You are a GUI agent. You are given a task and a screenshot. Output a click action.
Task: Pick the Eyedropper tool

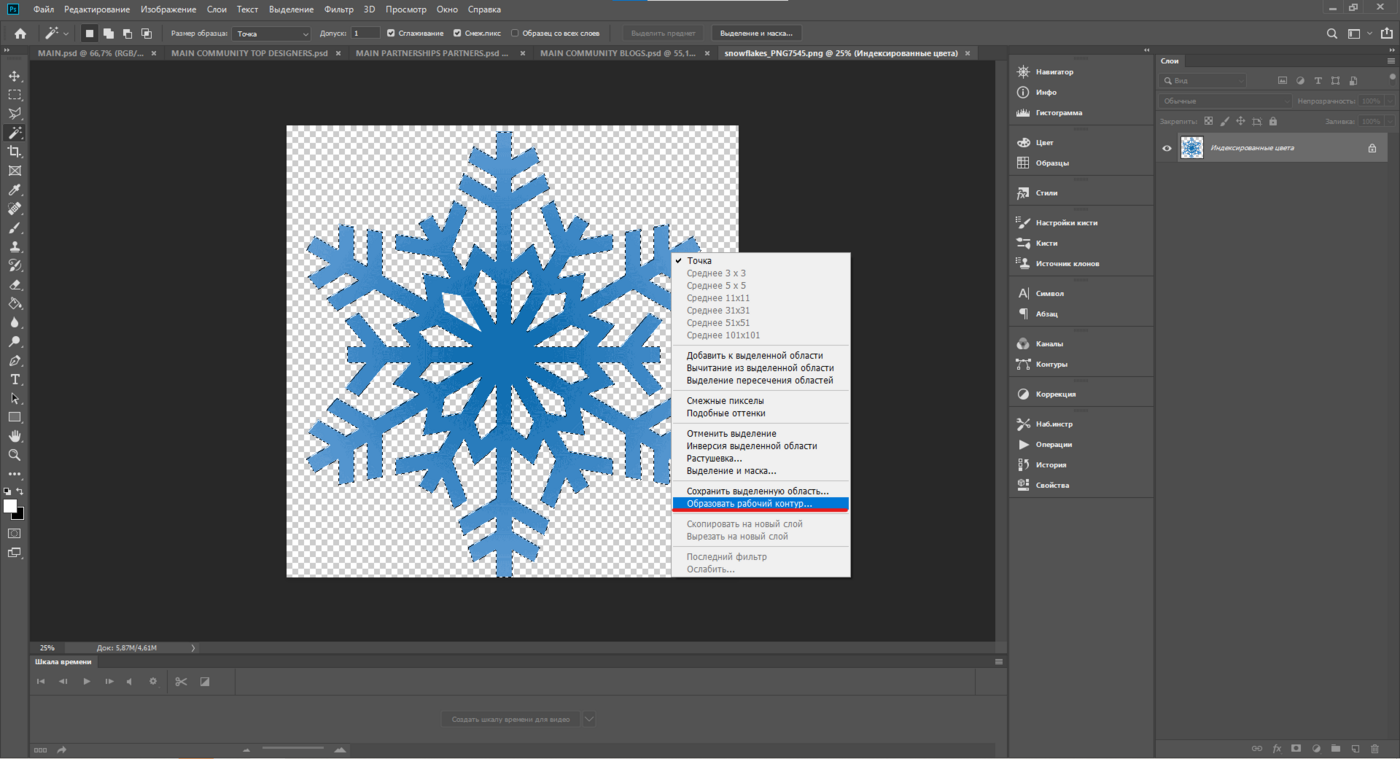(15, 190)
